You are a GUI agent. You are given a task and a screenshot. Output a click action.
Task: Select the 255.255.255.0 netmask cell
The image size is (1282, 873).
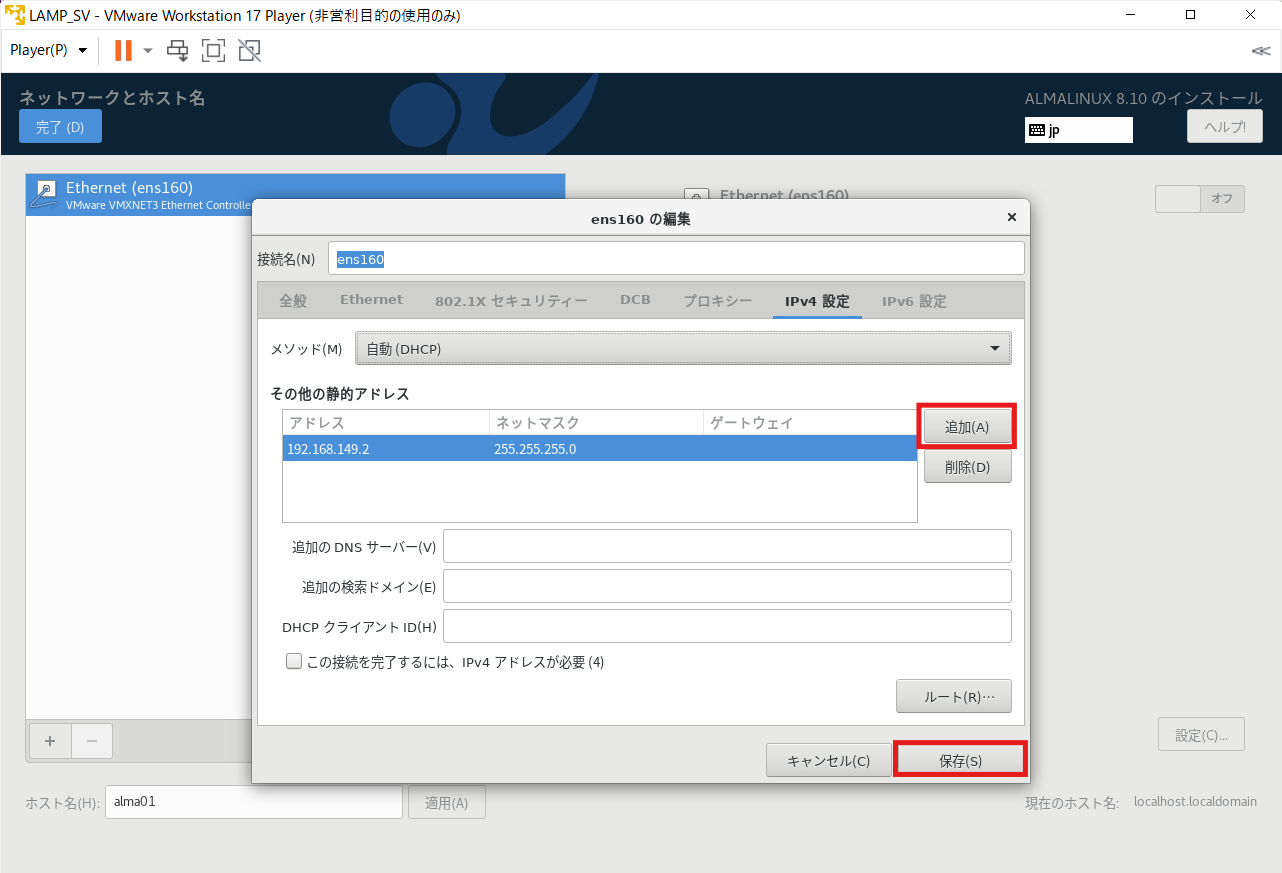(597, 449)
